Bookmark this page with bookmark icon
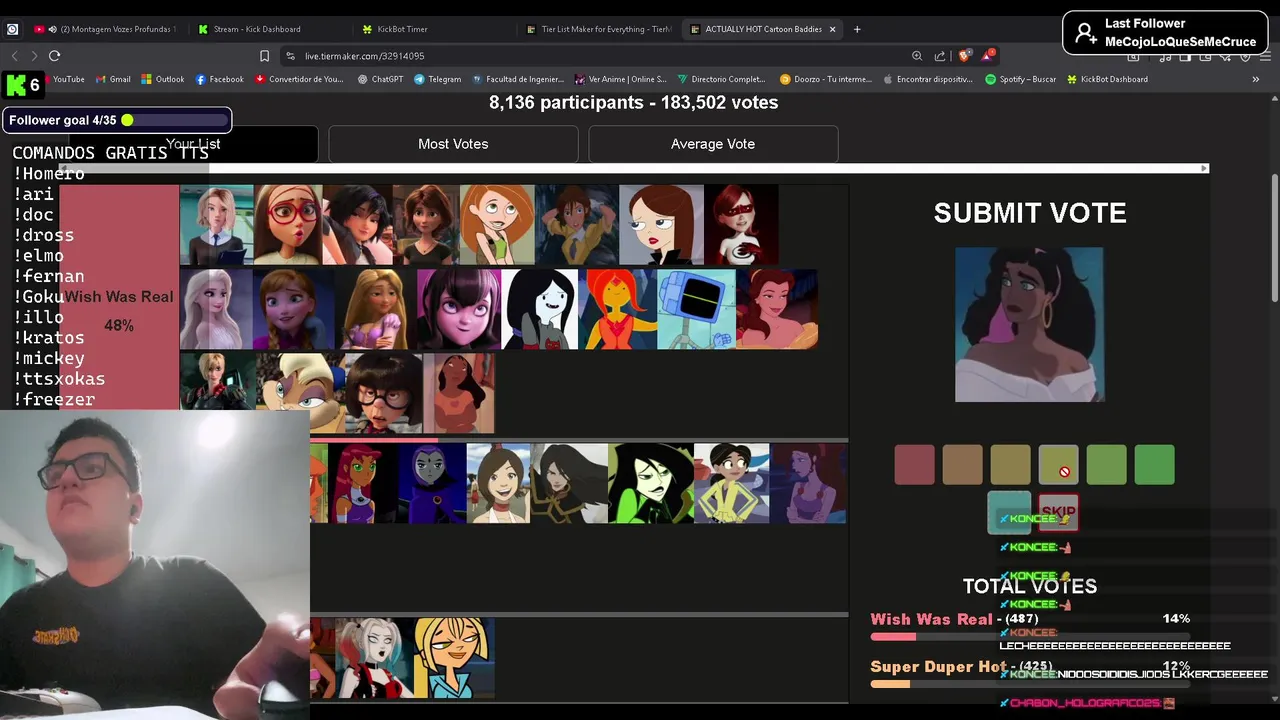 pos(264,56)
